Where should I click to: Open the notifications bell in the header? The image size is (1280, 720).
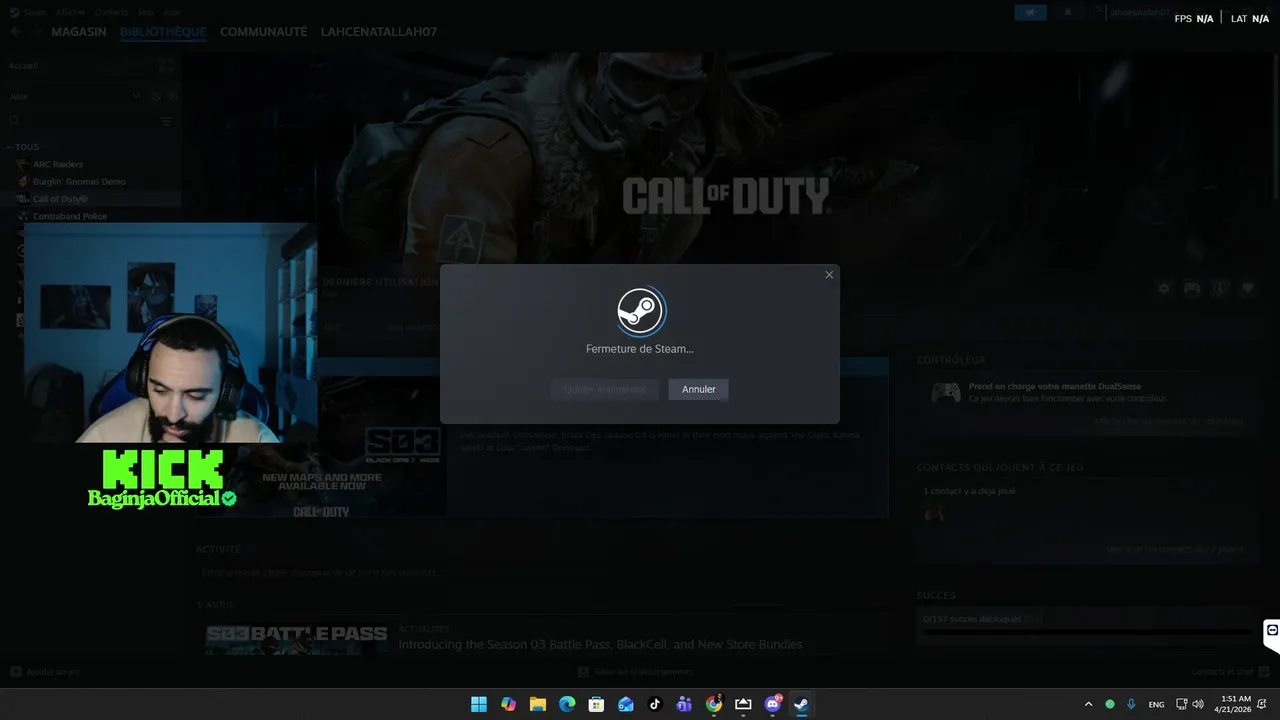pos(1067,13)
